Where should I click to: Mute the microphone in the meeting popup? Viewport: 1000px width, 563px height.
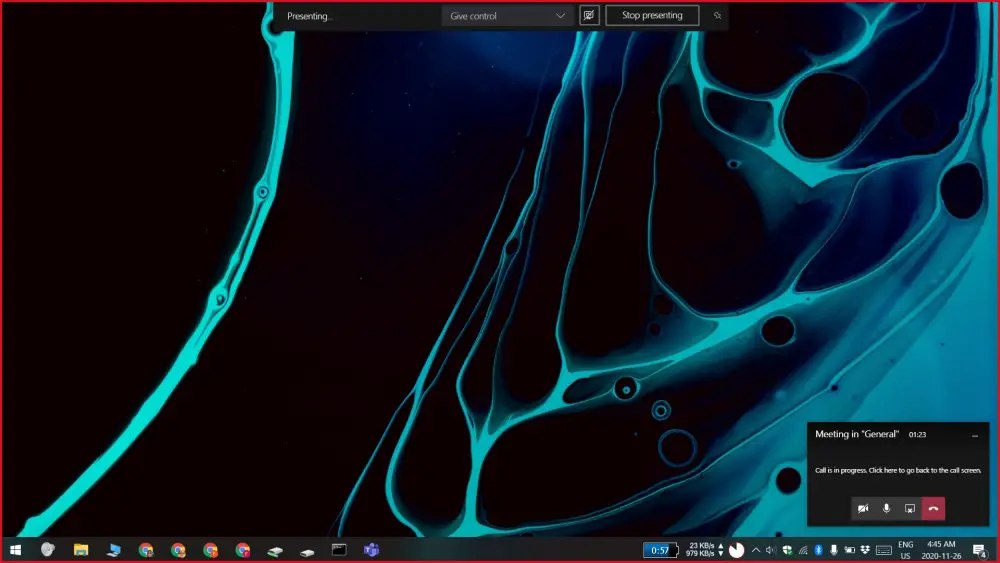coord(886,508)
